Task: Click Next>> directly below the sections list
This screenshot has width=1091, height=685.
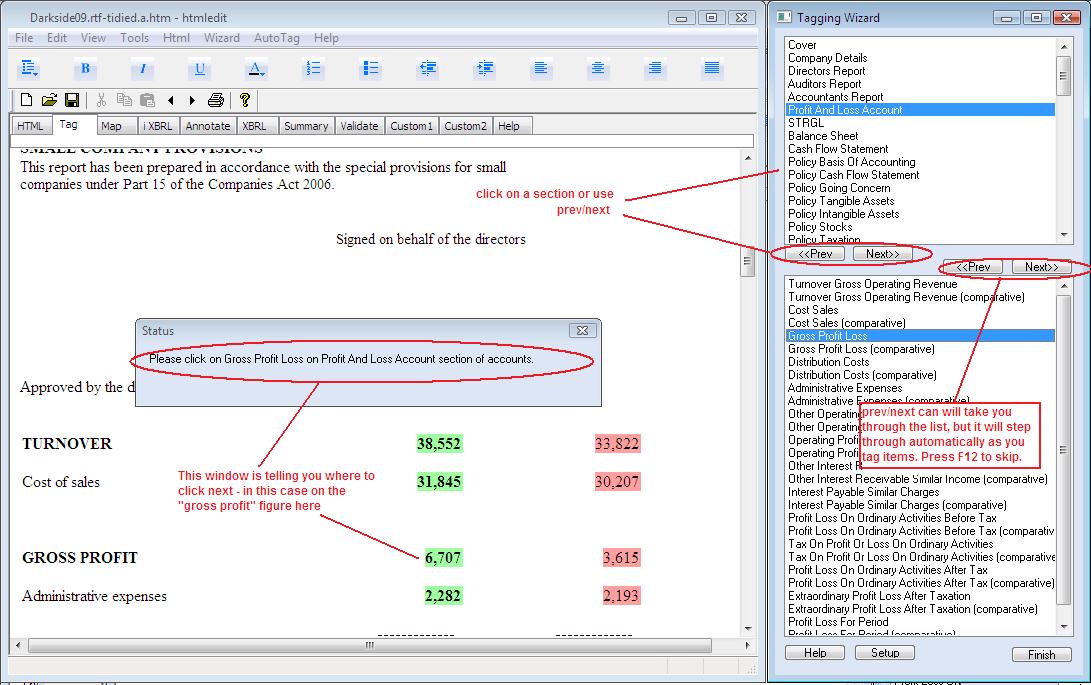Action: (x=882, y=254)
